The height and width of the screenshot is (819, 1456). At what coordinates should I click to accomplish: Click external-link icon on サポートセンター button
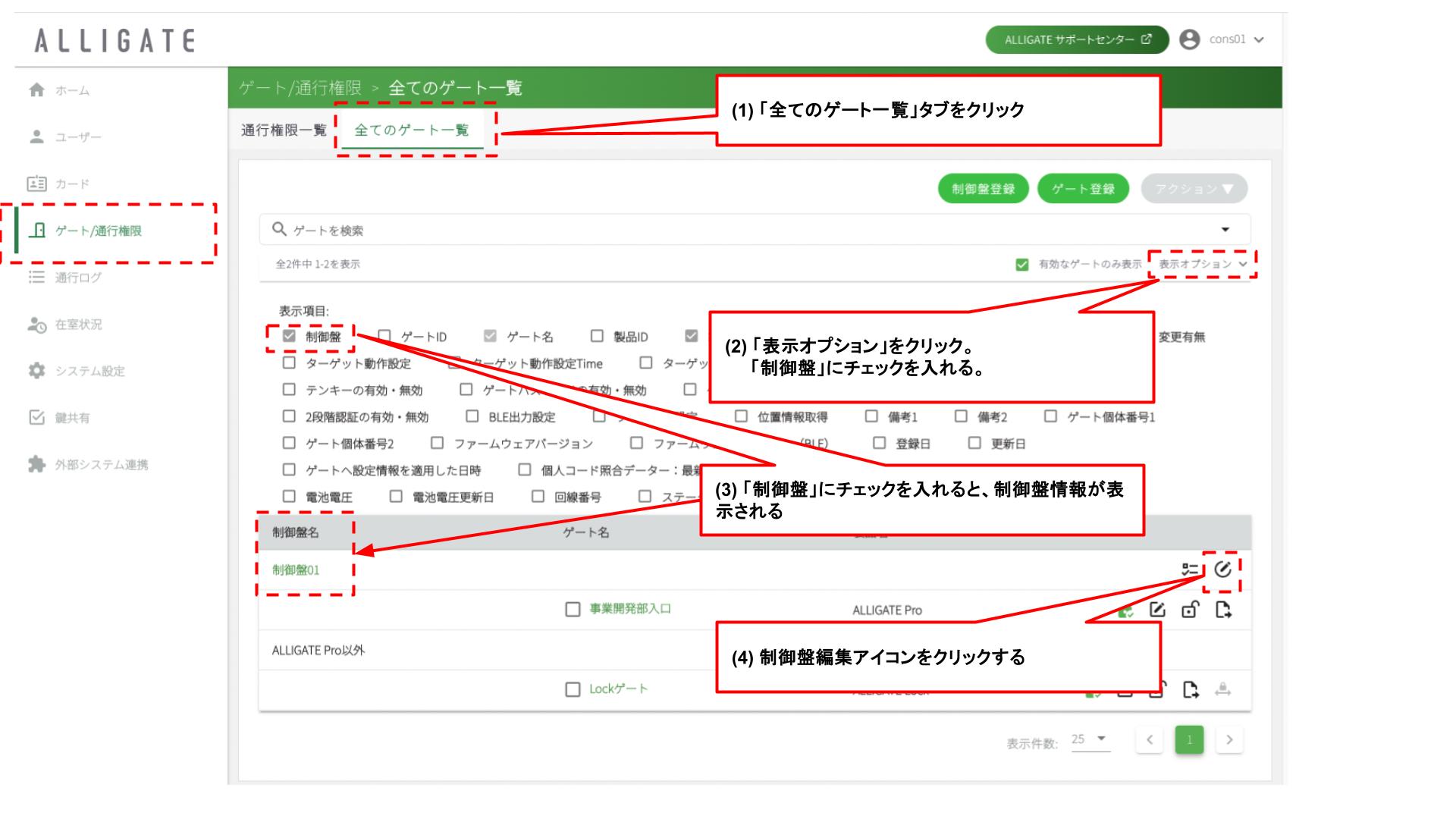1146,39
